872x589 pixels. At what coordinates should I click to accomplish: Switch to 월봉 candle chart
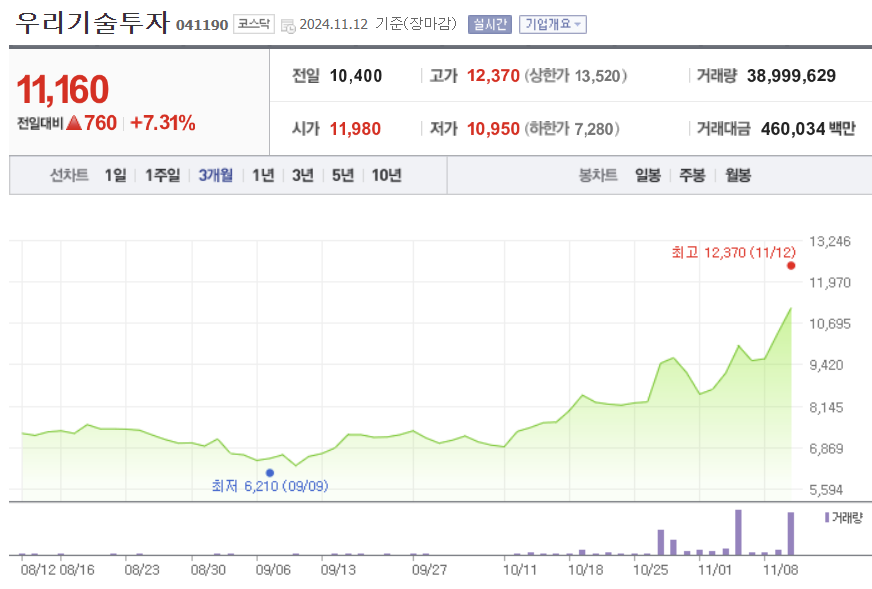click(738, 176)
